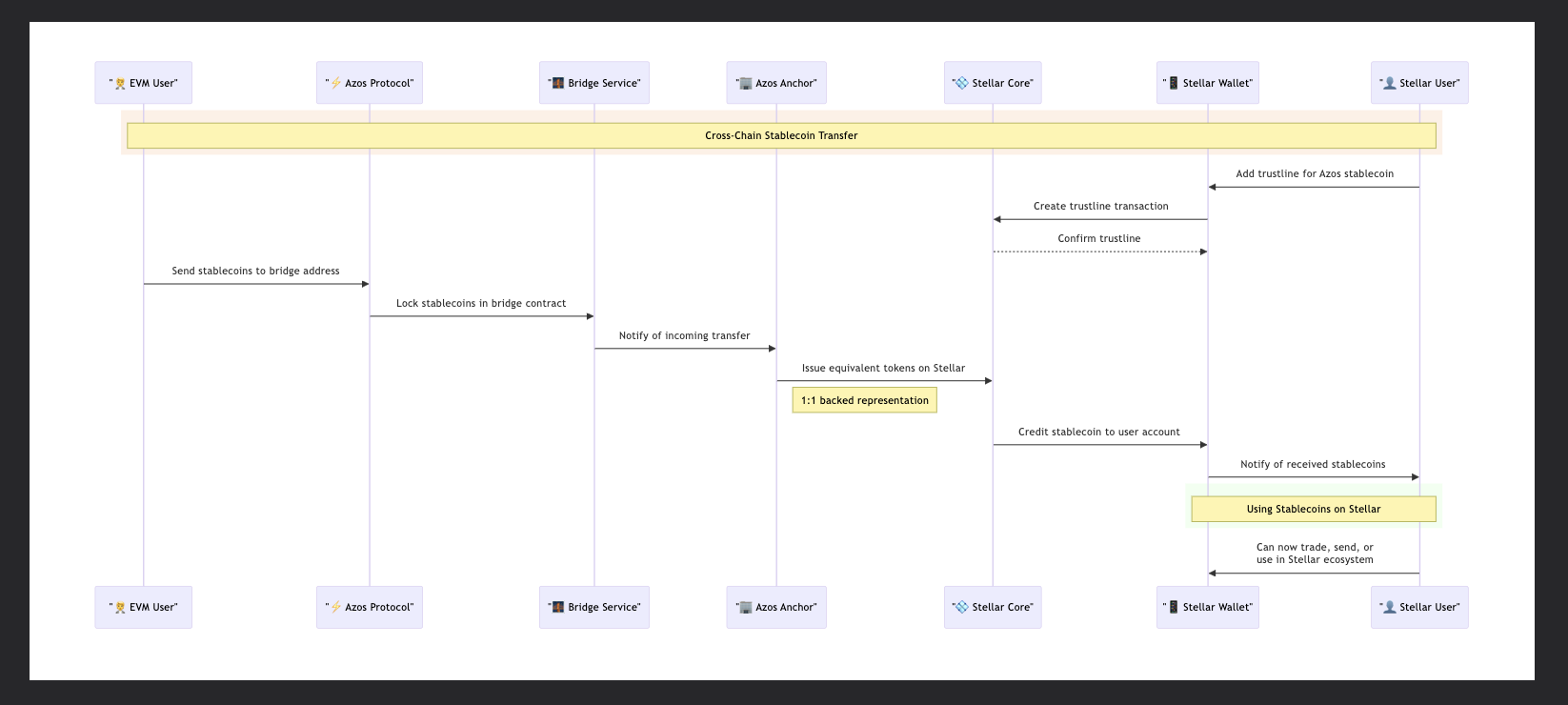Screen dimensions: 1568x705
Task: Click the top EVM User participant box
Action: tap(143, 83)
